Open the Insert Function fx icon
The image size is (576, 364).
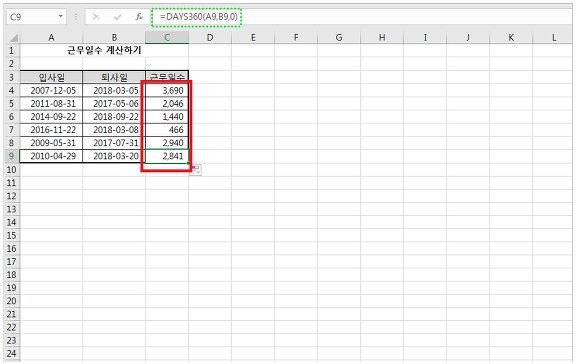pos(139,17)
